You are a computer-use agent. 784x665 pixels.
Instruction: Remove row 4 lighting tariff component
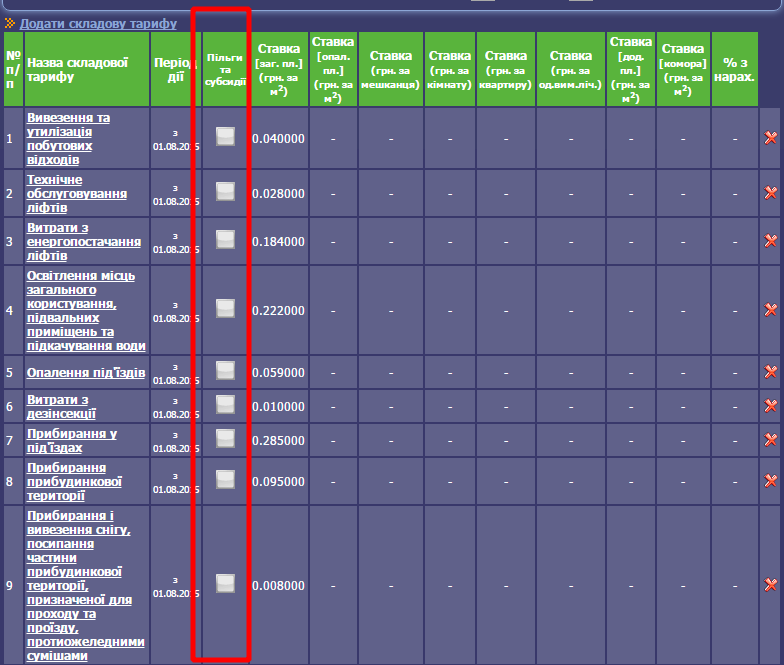tap(770, 310)
